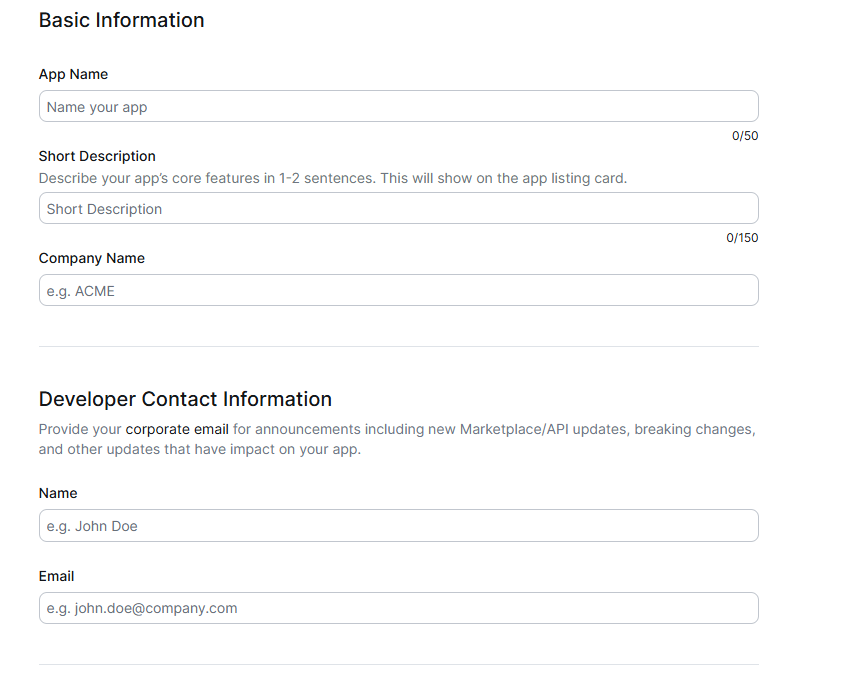The height and width of the screenshot is (678, 866).
Task: Click the 'Marketplace/API updates' text in description
Action: (542, 429)
